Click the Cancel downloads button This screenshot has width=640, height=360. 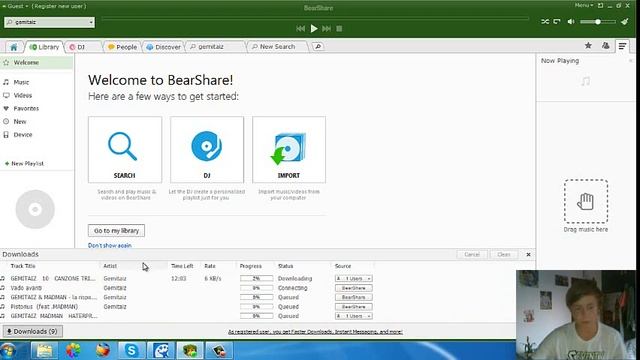[472, 254]
